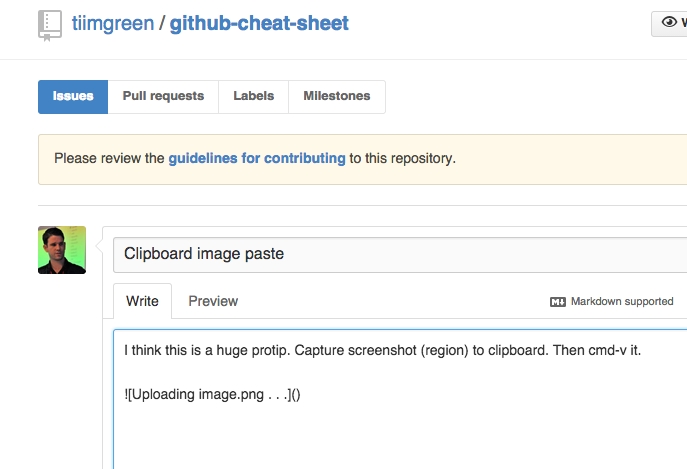The image size is (687, 469).
Task: Click the Watch eye icon button
Action: pyautogui.click(x=670, y=24)
